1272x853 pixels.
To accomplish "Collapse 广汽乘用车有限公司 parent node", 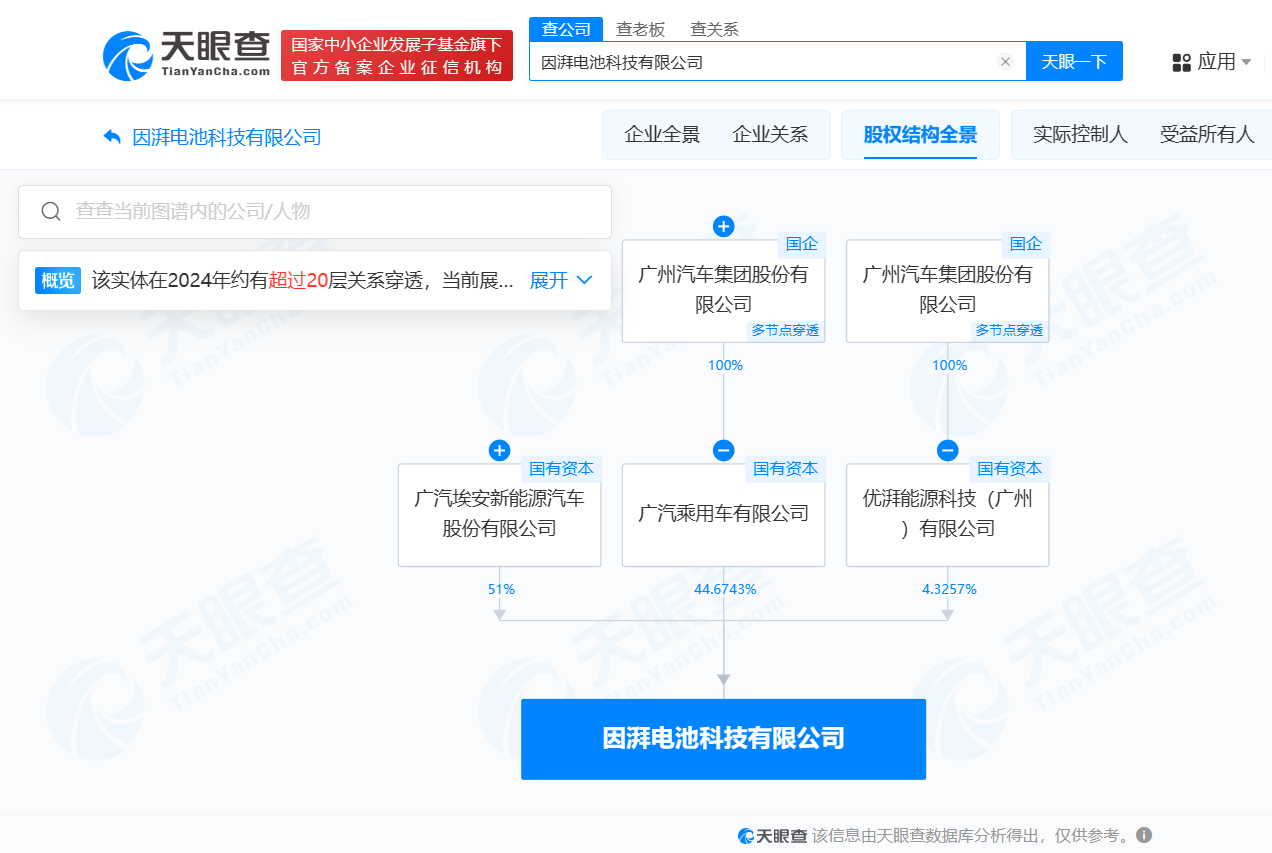I will coord(723,450).
